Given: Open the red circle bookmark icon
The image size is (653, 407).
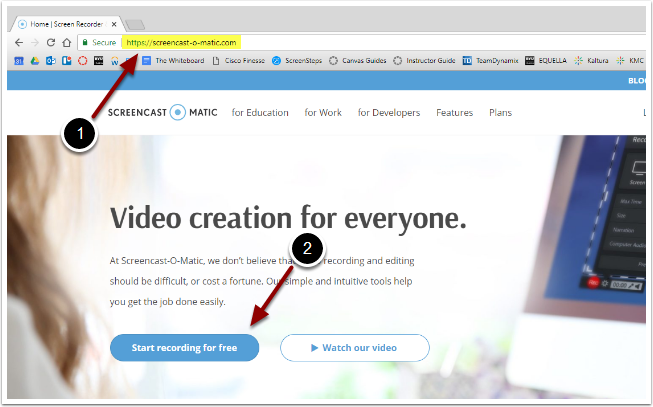Looking at the screenshot, I should [82, 61].
